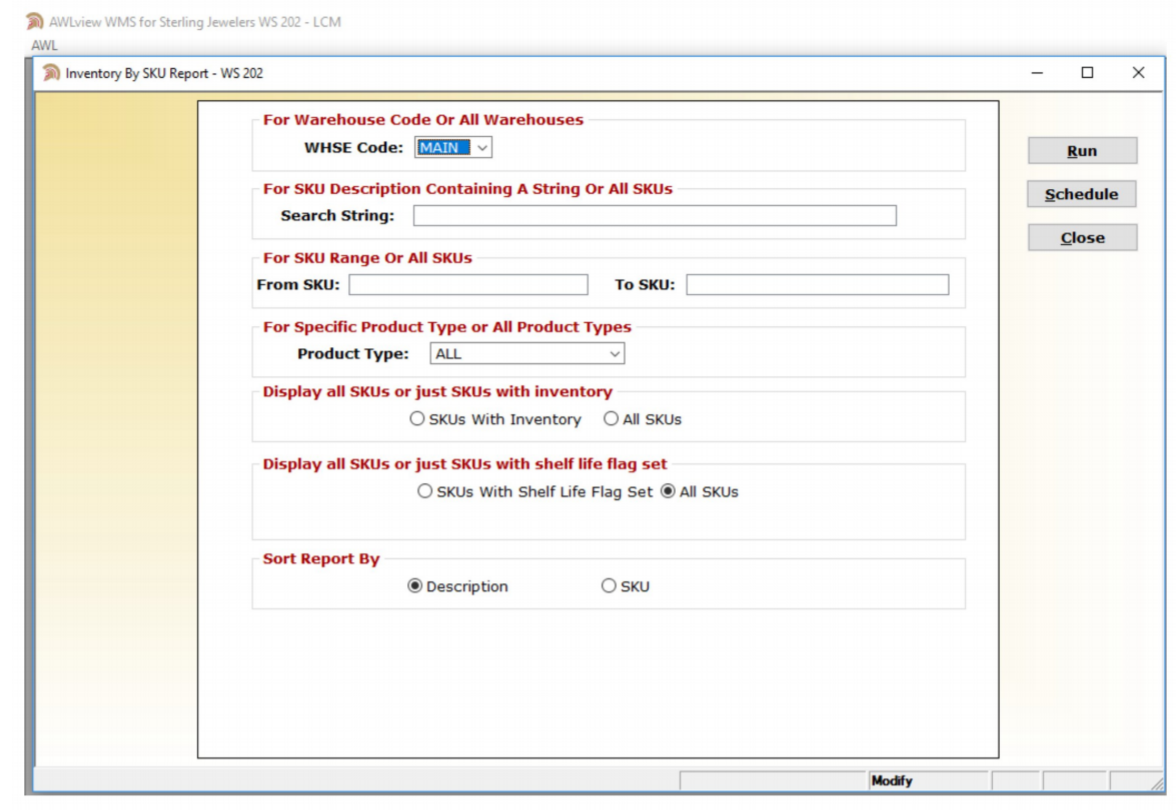Close the Inventory By SKU Report window
1176x810 pixels.
(1138, 73)
